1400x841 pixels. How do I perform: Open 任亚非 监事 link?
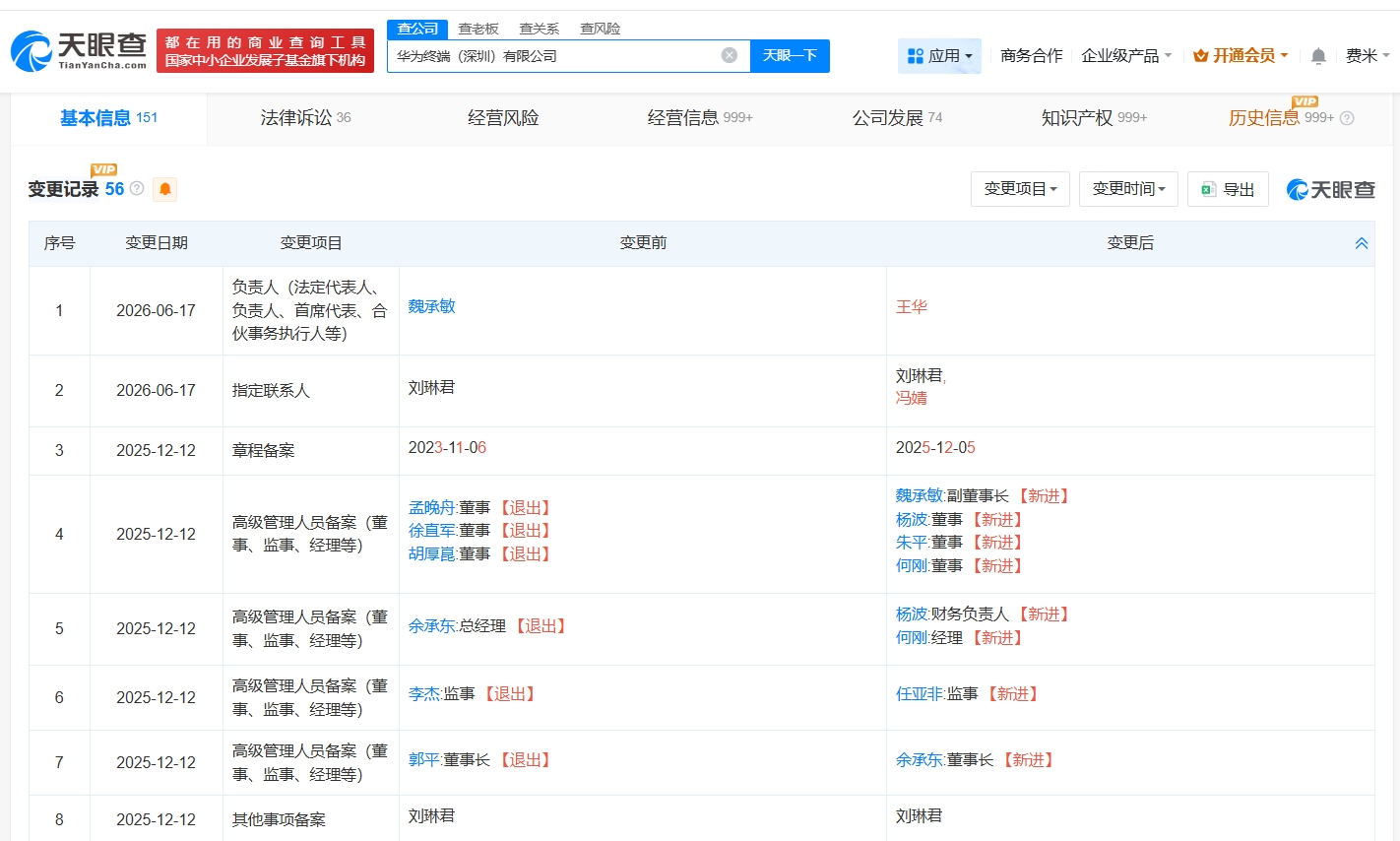pyautogui.click(x=919, y=694)
